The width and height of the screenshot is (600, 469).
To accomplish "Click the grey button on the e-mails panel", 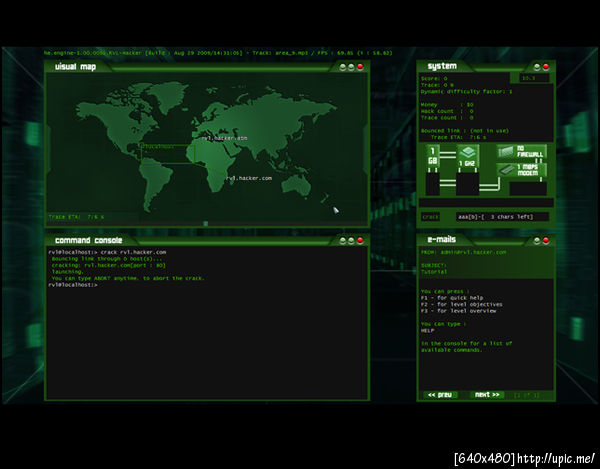I will (x=537, y=240).
